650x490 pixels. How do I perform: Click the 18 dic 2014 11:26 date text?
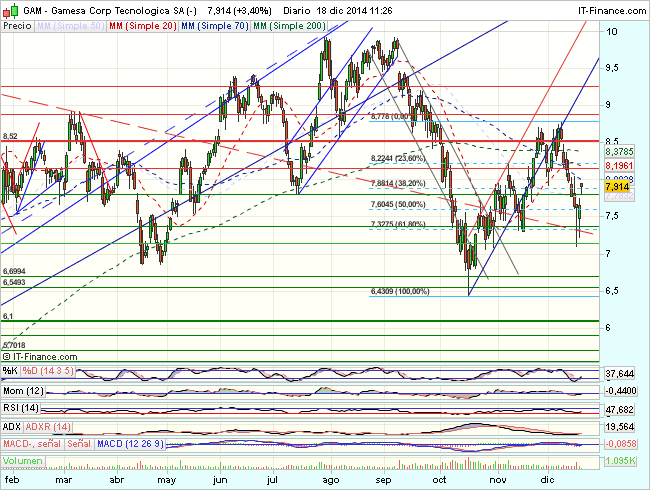click(354, 11)
